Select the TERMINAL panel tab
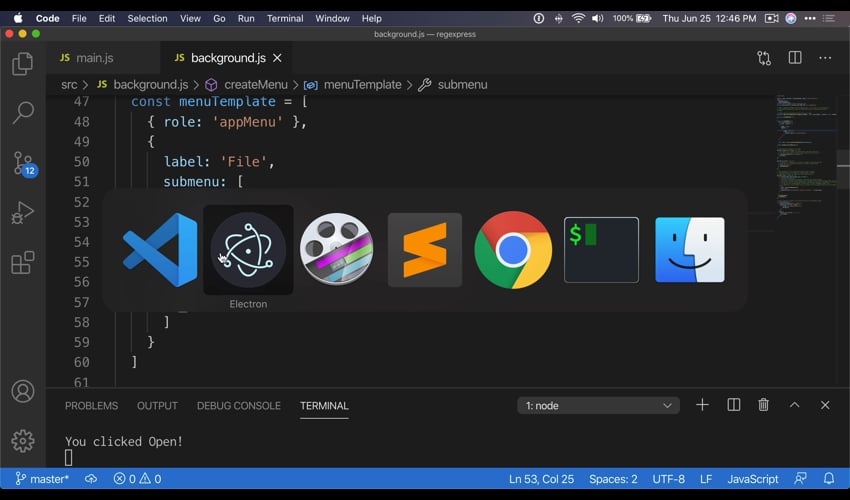This screenshot has height=500, width=850. [324, 406]
